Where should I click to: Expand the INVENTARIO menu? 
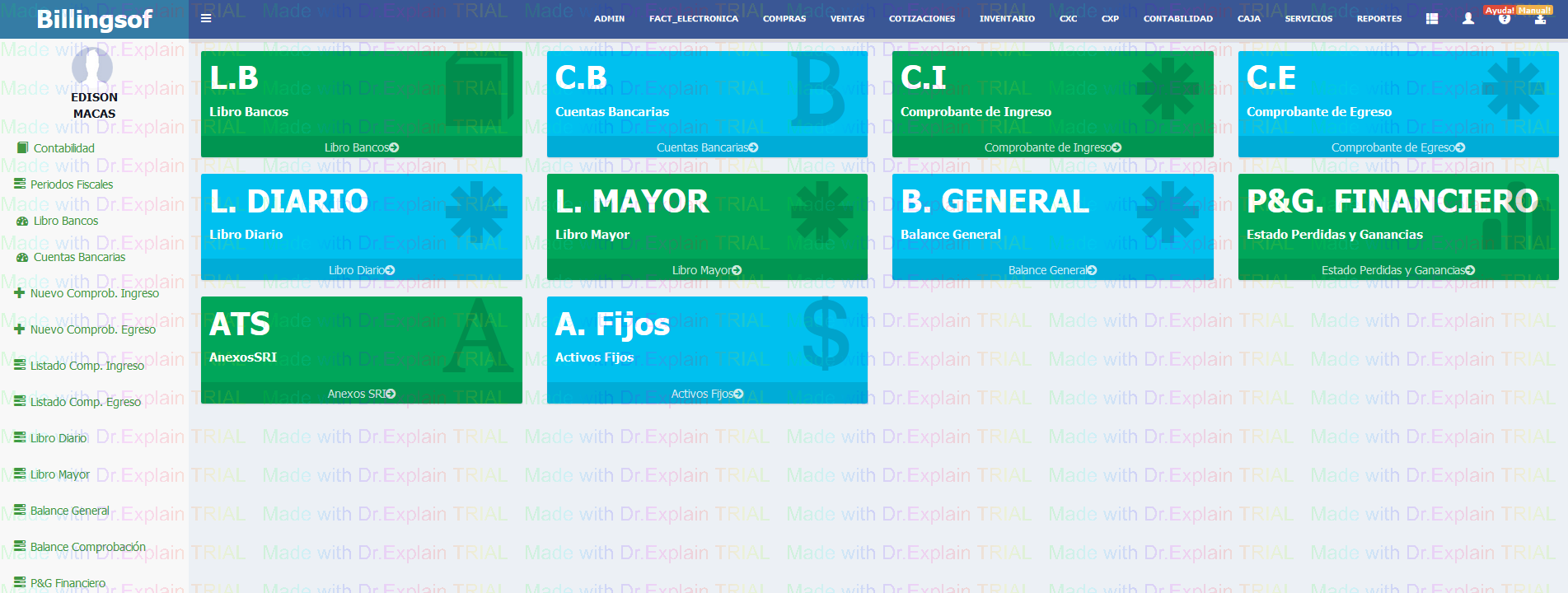pos(1007,18)
